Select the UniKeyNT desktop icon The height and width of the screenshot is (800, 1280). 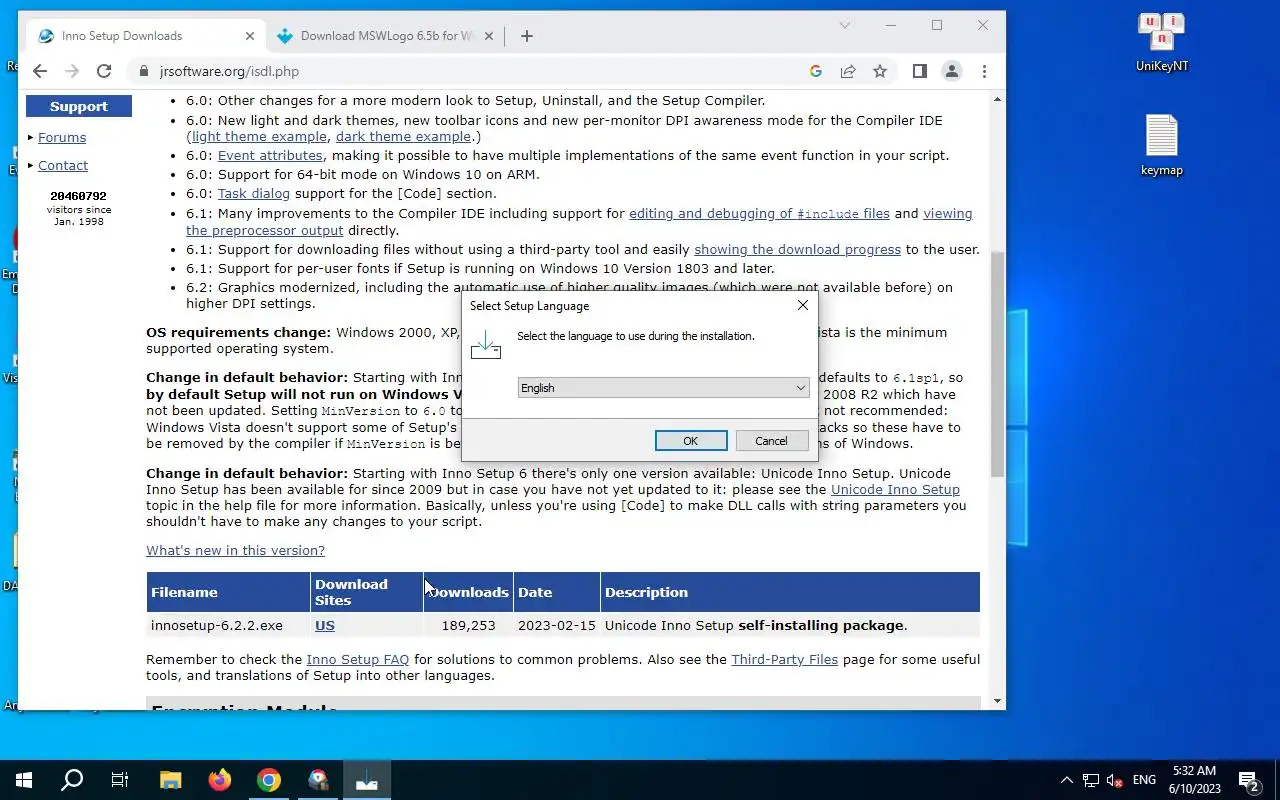1161,43
